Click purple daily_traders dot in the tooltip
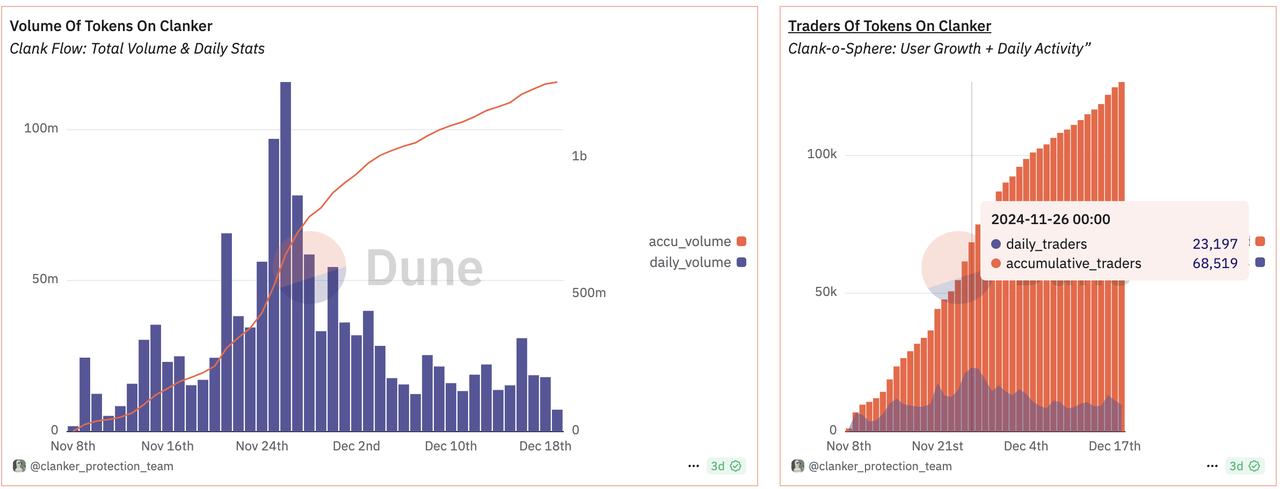Viewport: 1280px width, 489px height. (x=996, y=244)
